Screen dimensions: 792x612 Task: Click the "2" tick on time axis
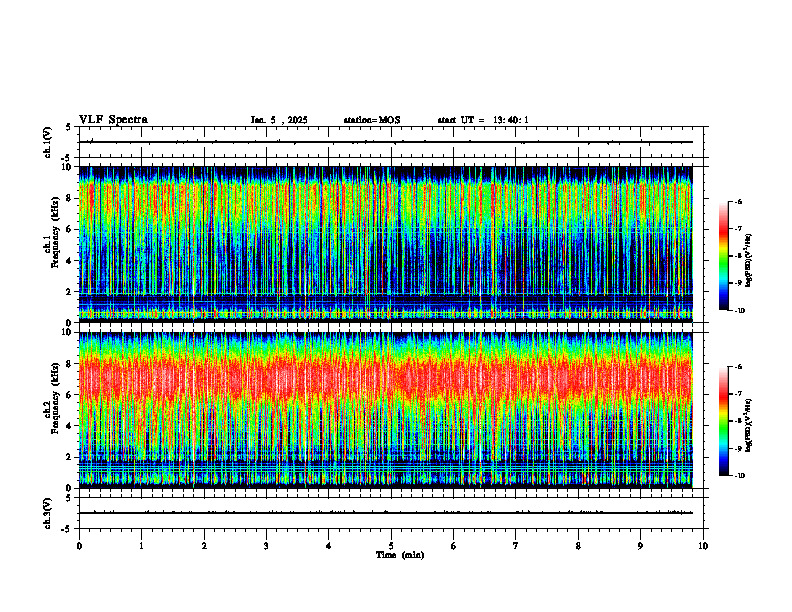pos(204,546)
